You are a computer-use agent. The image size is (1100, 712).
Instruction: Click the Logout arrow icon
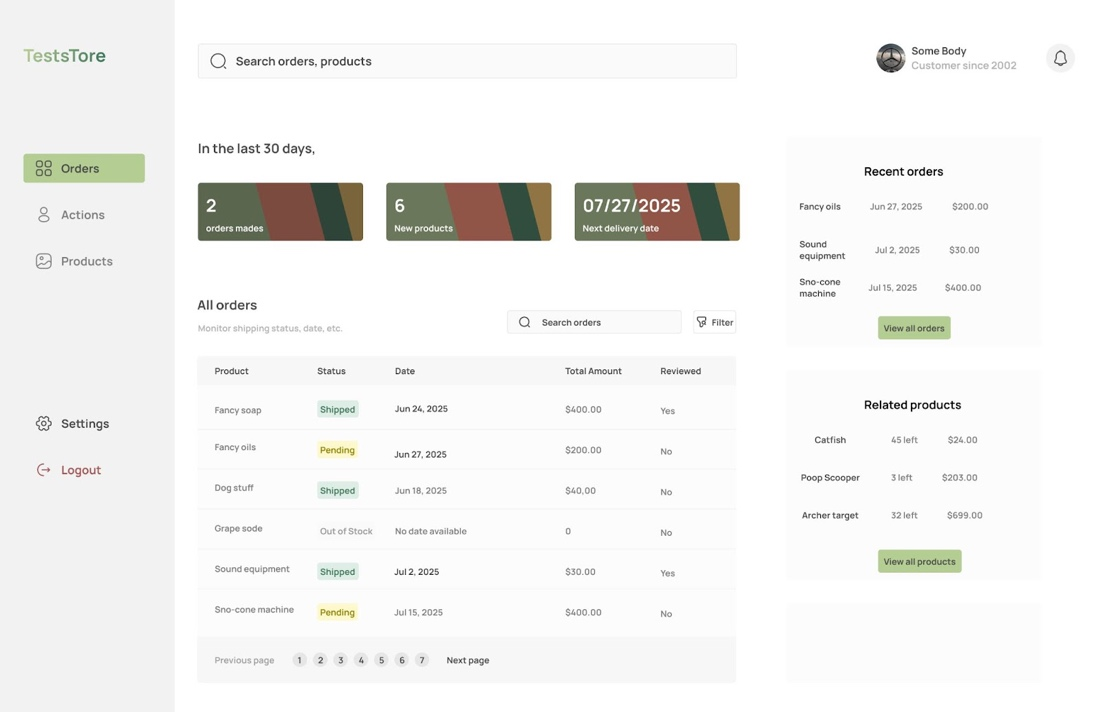click(43, 469)
